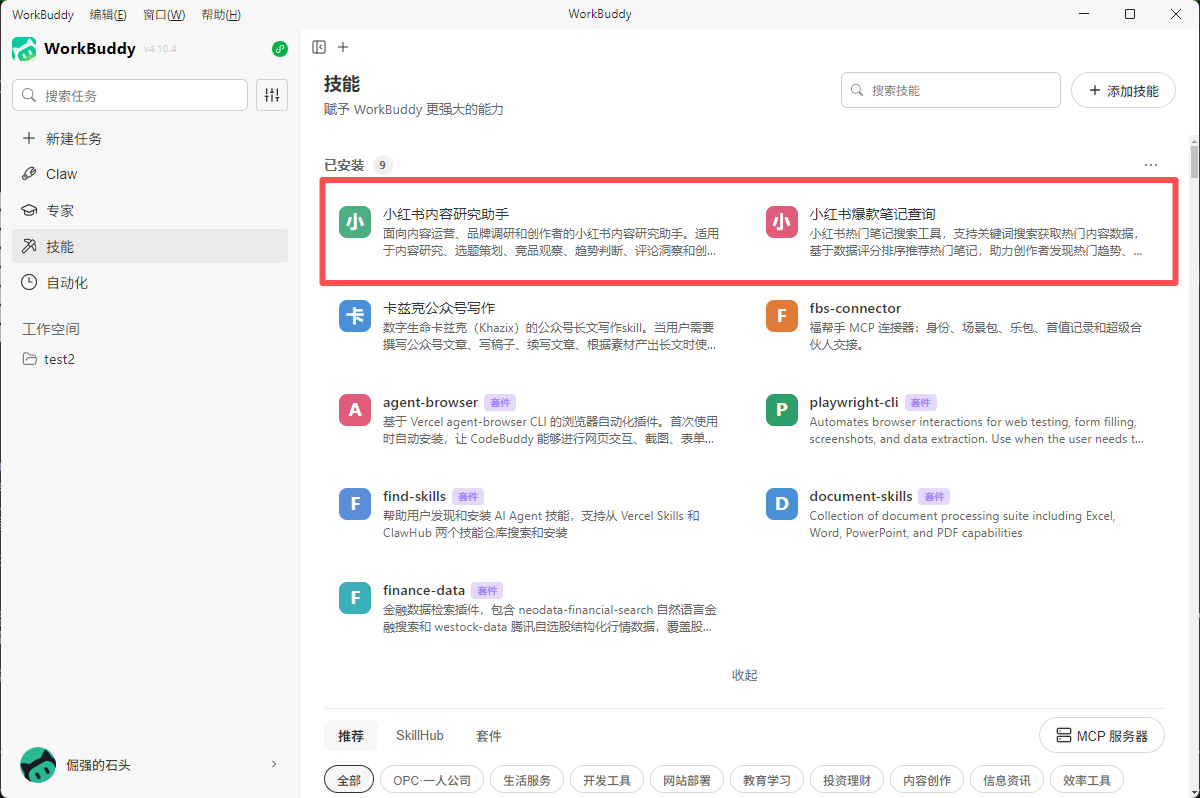The height and width of the screenshot is (798, 1200).
Task: Select the 生活服务 category filter
Action: point(527,780)
